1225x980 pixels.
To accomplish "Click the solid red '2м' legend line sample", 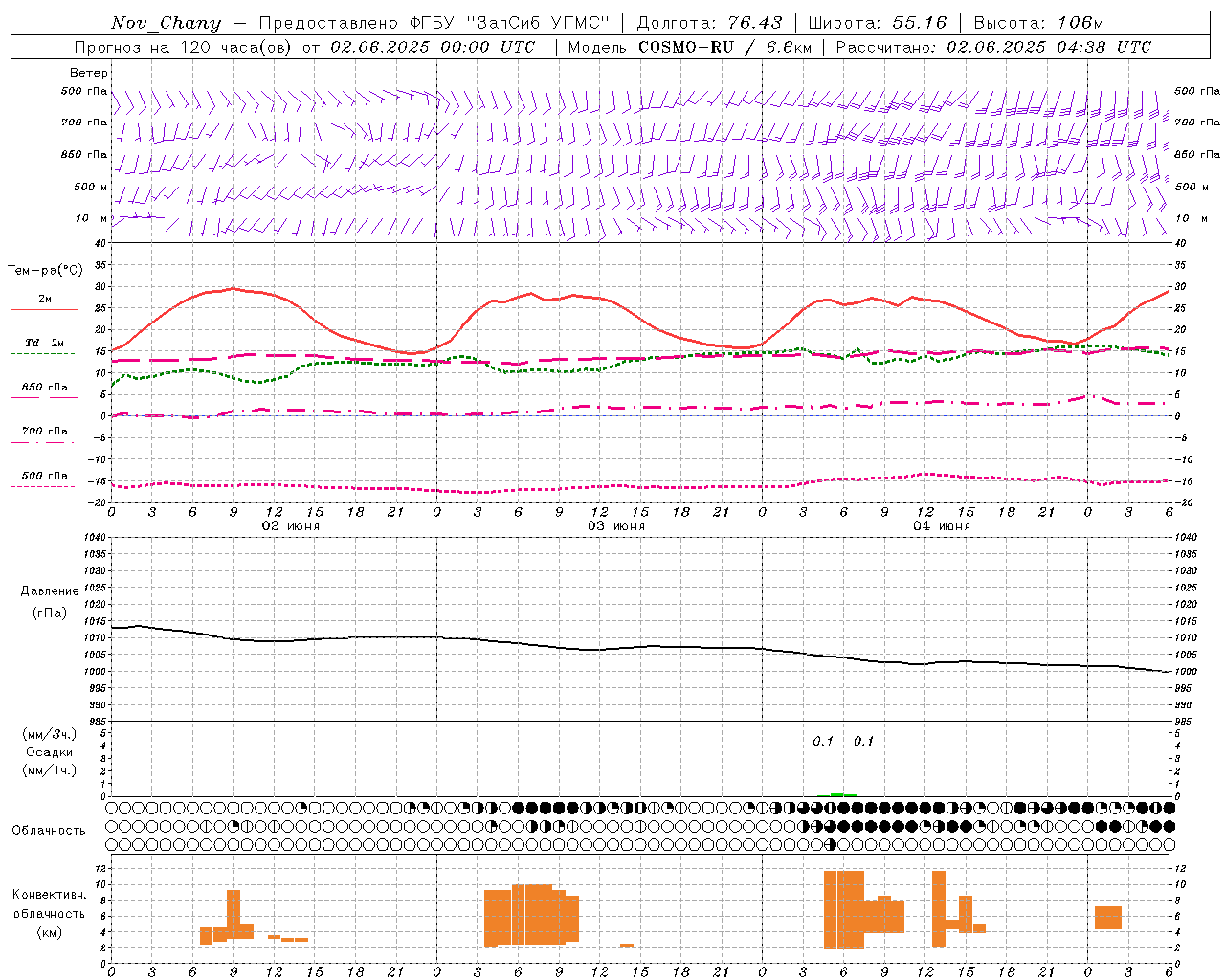I will [44, 310].
